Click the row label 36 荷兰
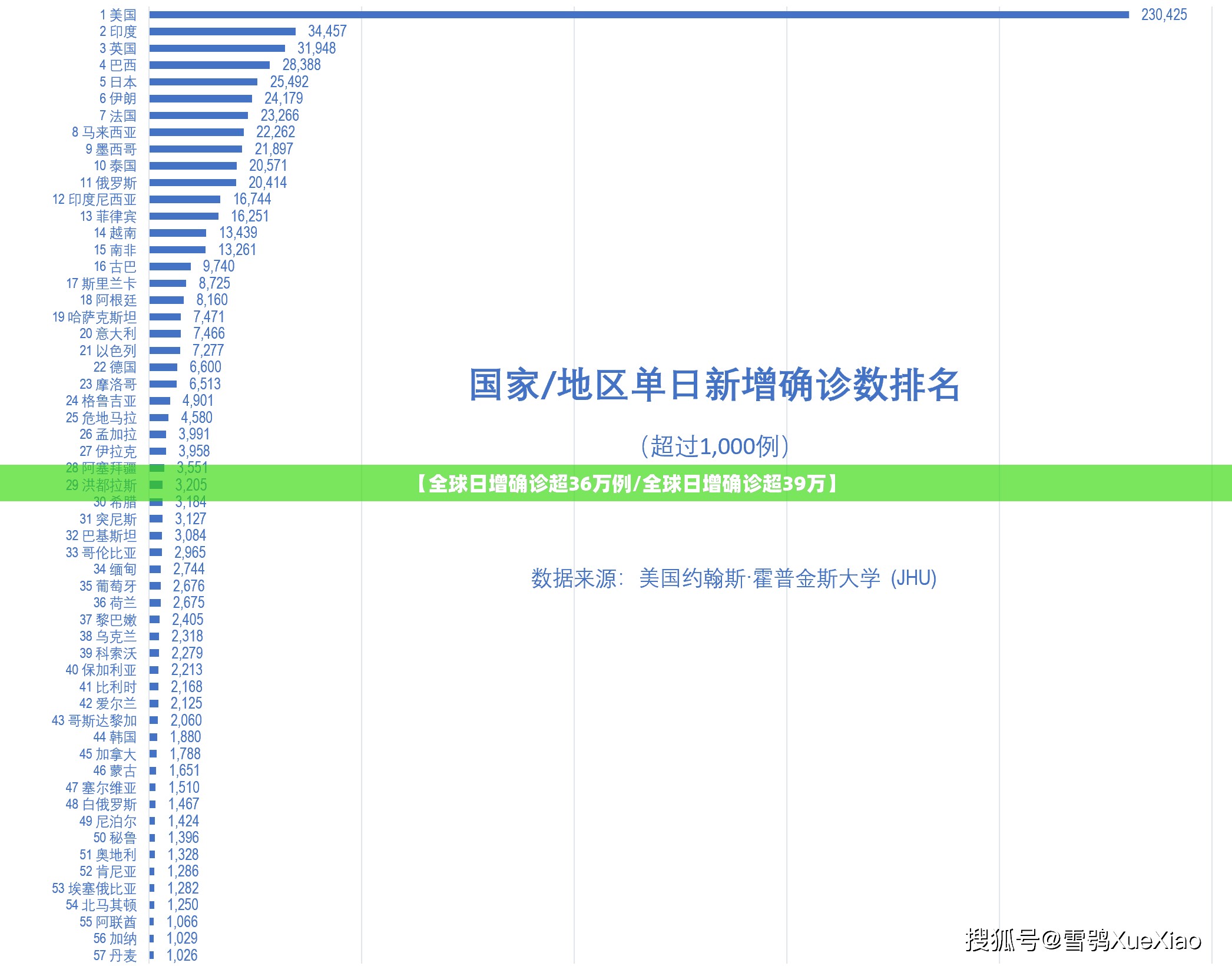The width and height of the screenshot is (1232, 966). tap(115, 603)
